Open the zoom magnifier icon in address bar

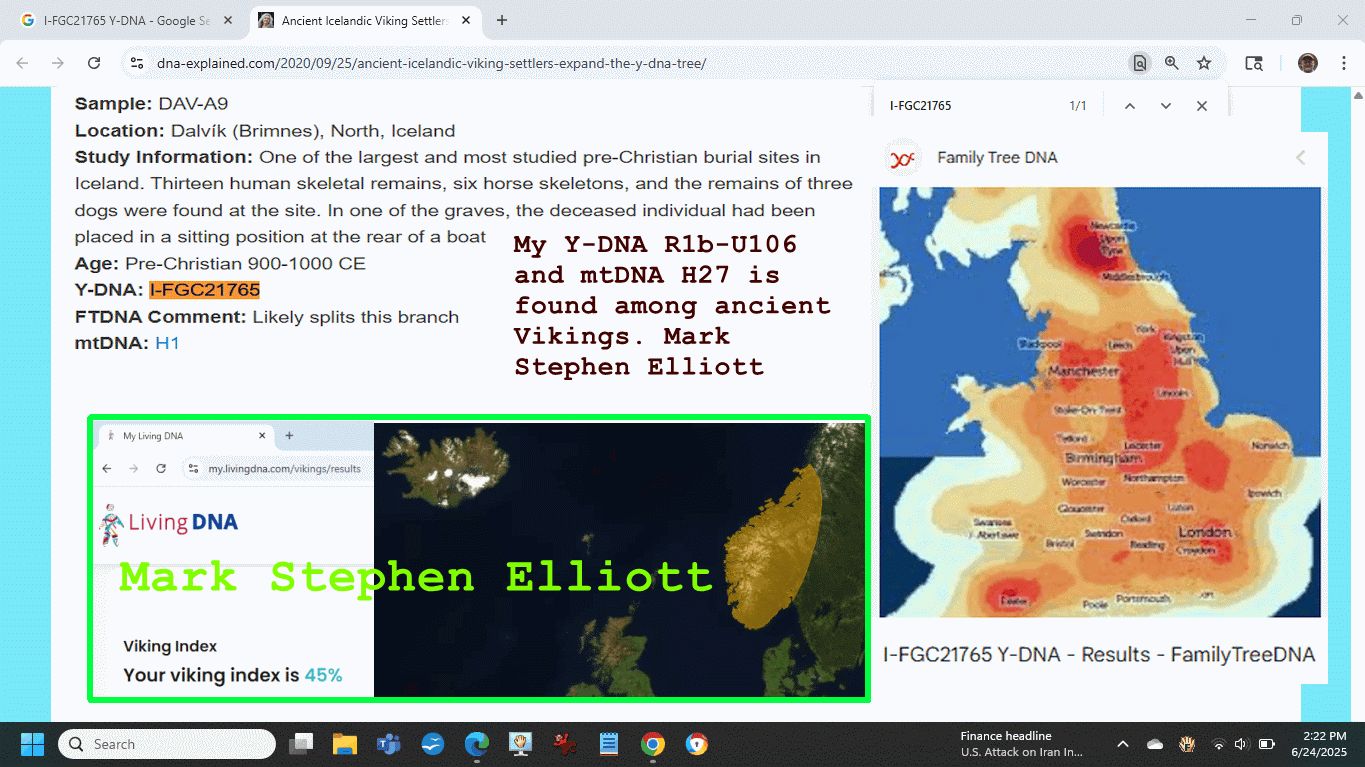[x=1172, y=63]
